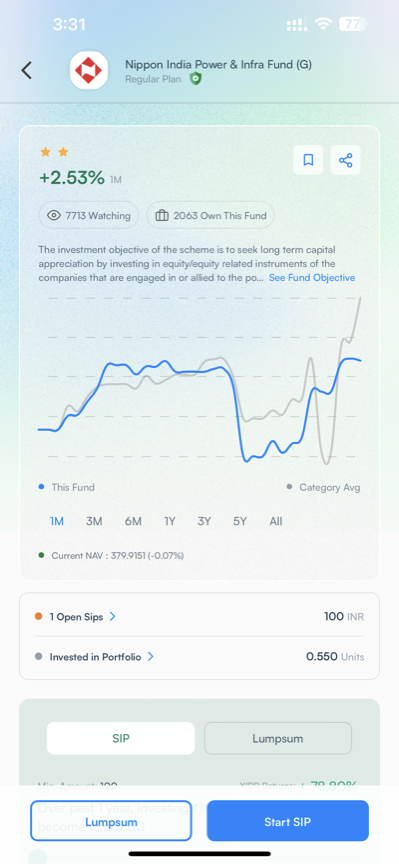The width and height of the screenshot is (399, 864).
Task: Expand the 1 Open Sips chevron
Action: click(x=112, y=617)
